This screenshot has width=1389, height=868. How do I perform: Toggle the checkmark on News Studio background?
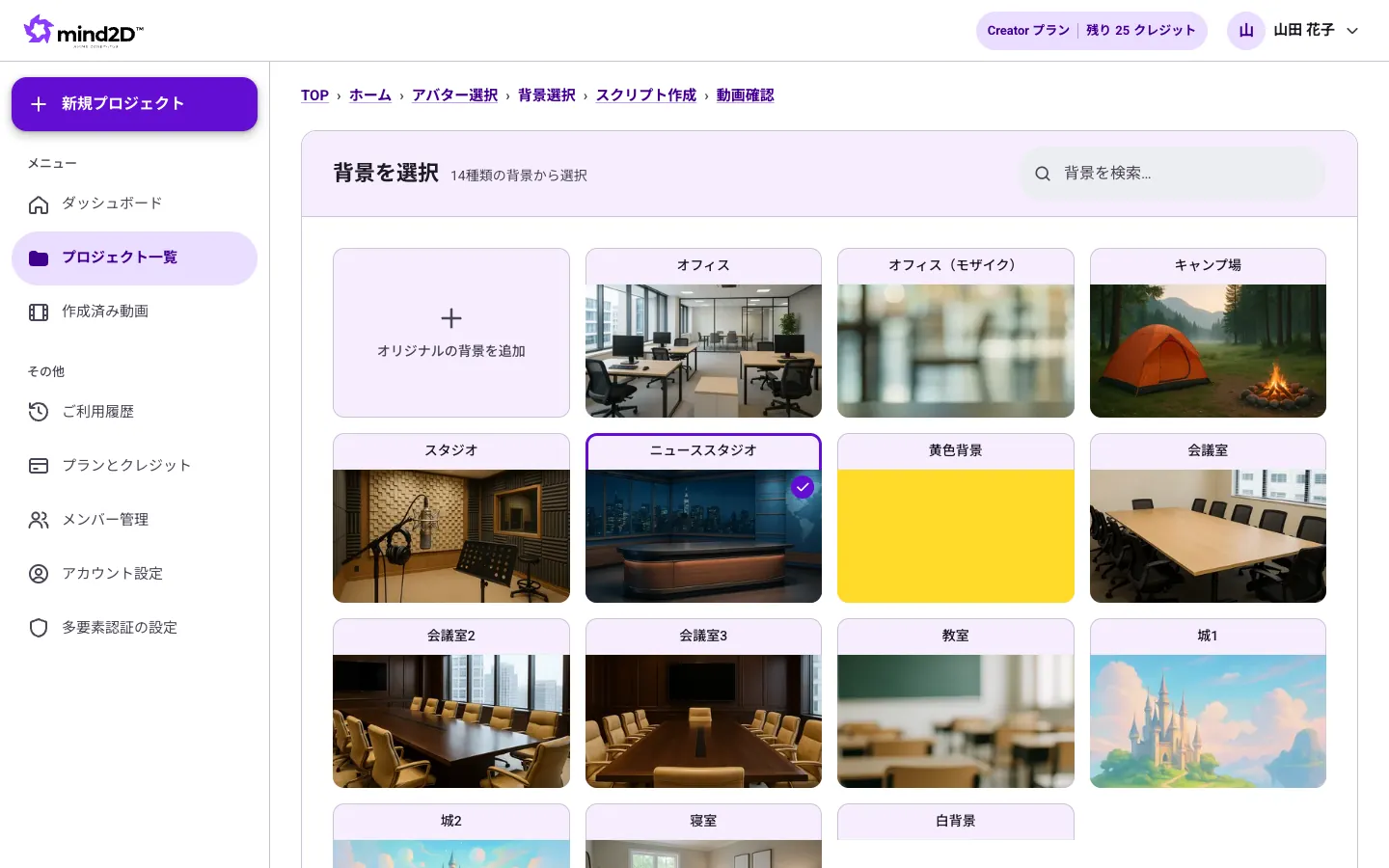(x=803, y=487)
